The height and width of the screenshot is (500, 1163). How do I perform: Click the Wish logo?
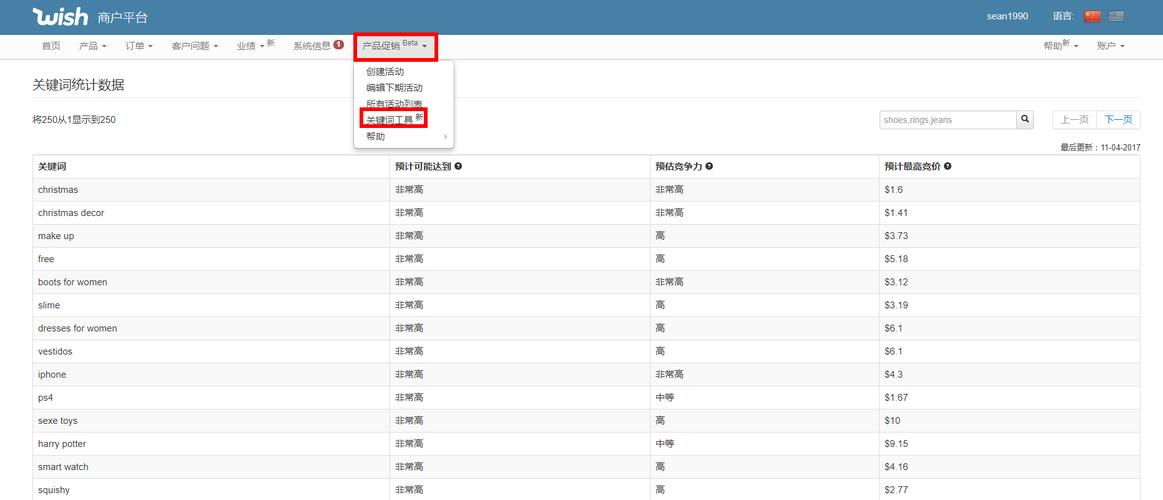coord(61,16)
